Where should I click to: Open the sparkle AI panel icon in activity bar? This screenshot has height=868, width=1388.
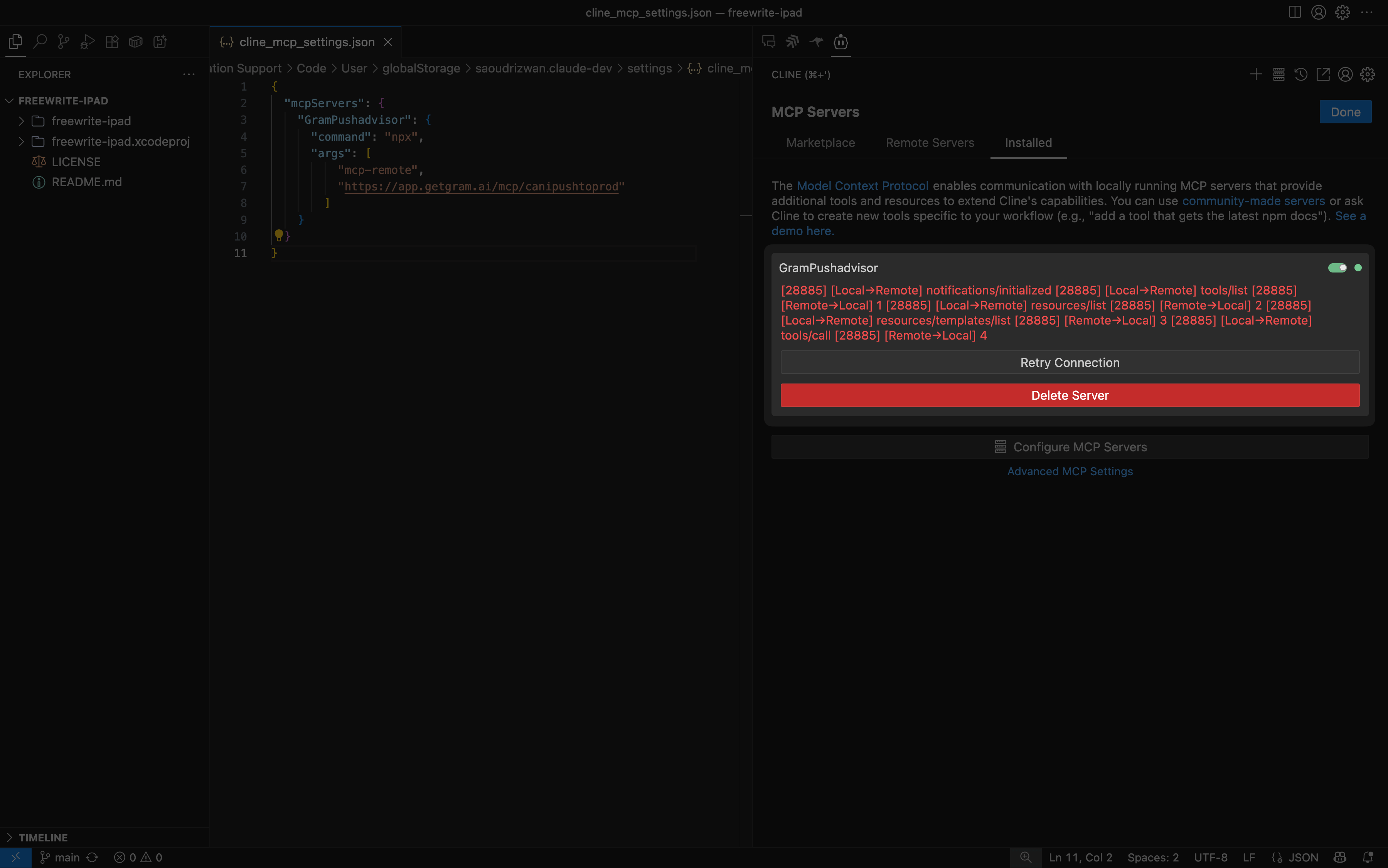point(160,41)
